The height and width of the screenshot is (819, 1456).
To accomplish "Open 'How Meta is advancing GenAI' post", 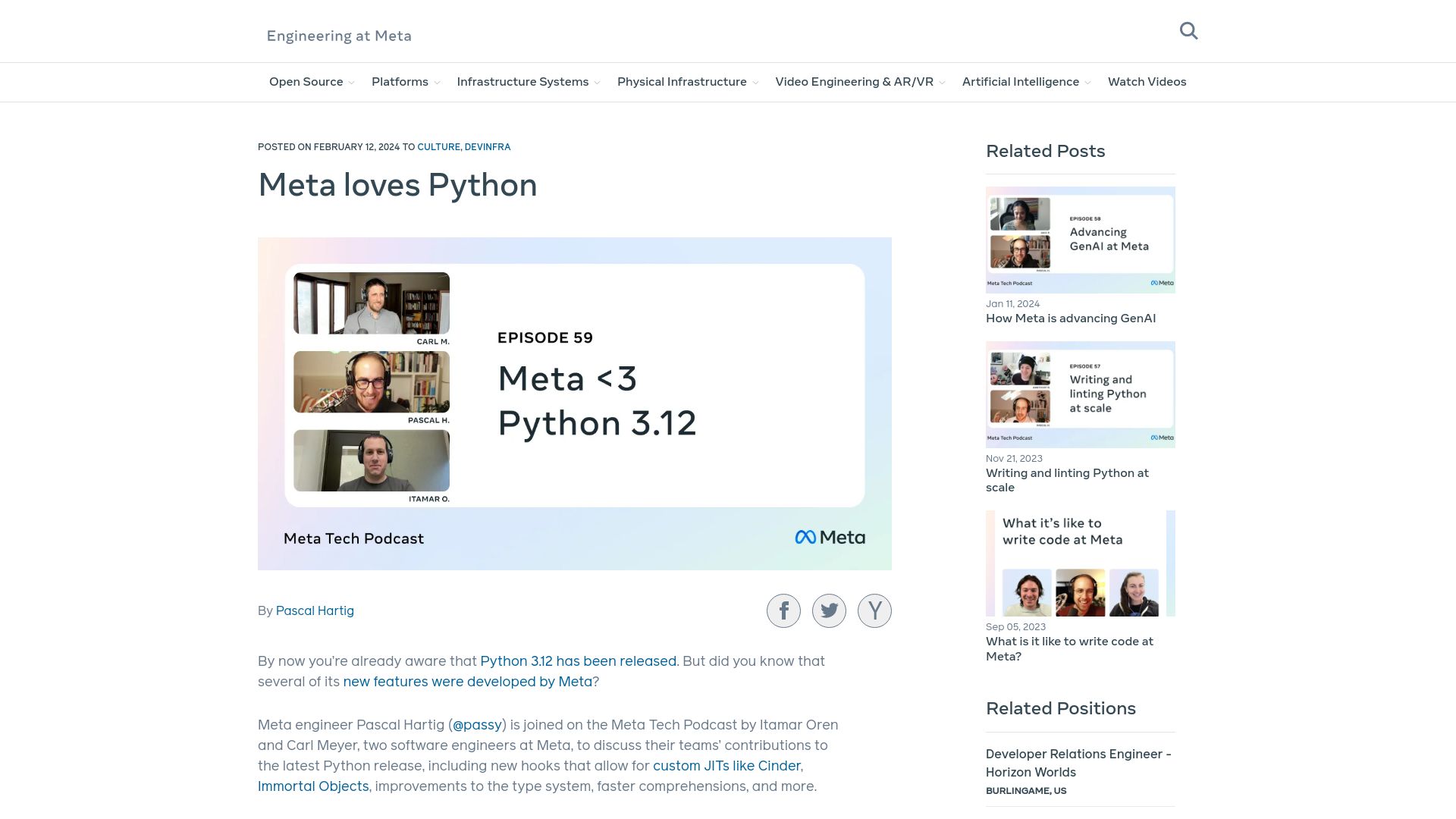I will tap(1071, 318).
